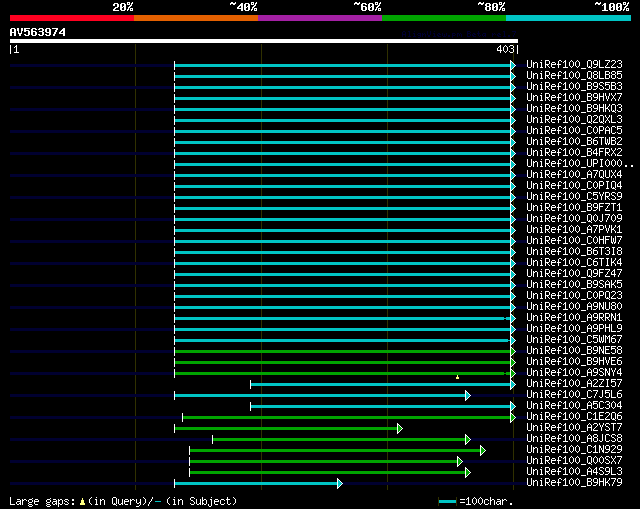Select the UniRef100_Q0J709 label
Screen dimensions: 640x509
(x=574, y=219)
